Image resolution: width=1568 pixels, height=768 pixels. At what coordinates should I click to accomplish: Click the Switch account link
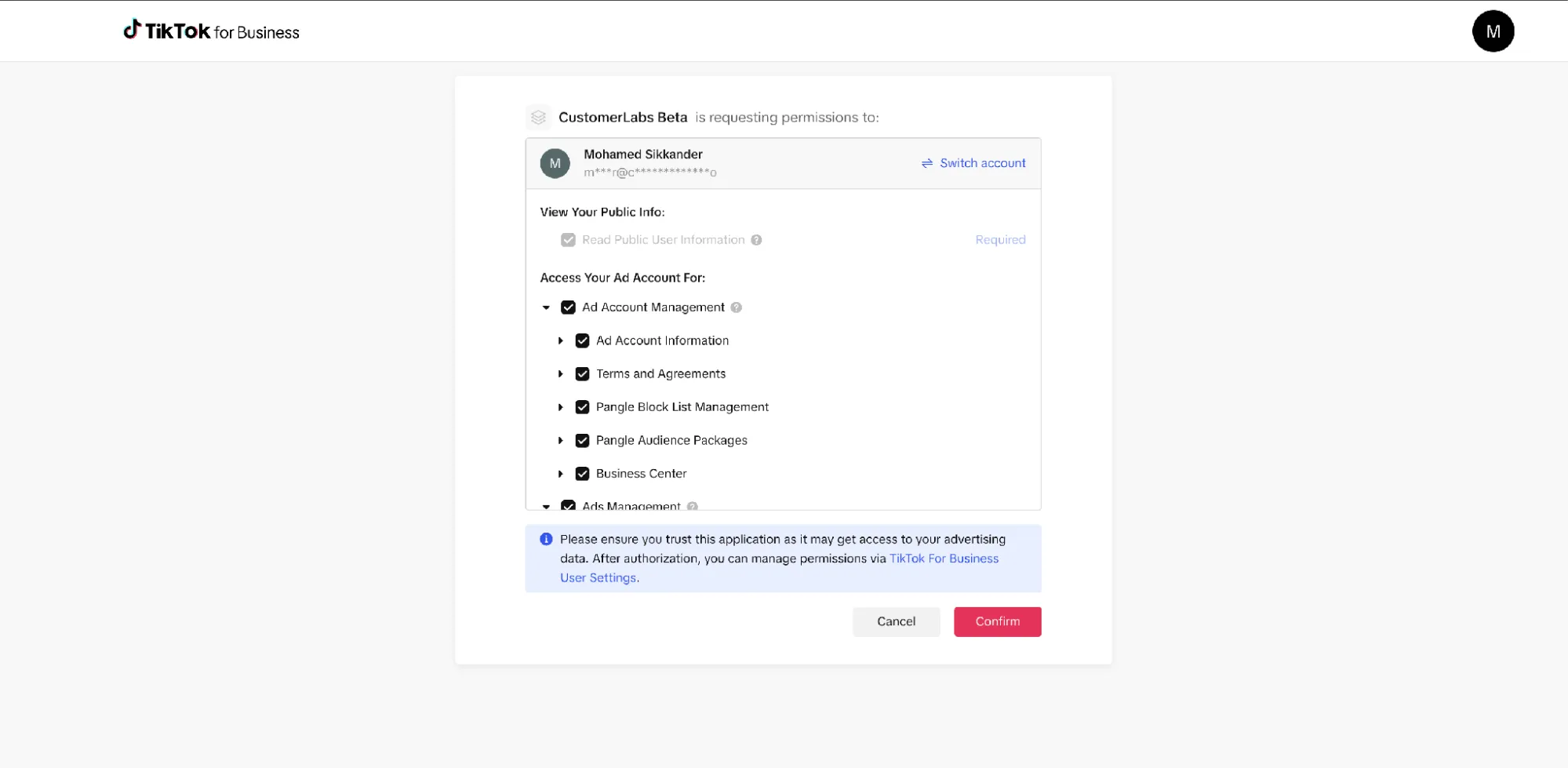982,163
